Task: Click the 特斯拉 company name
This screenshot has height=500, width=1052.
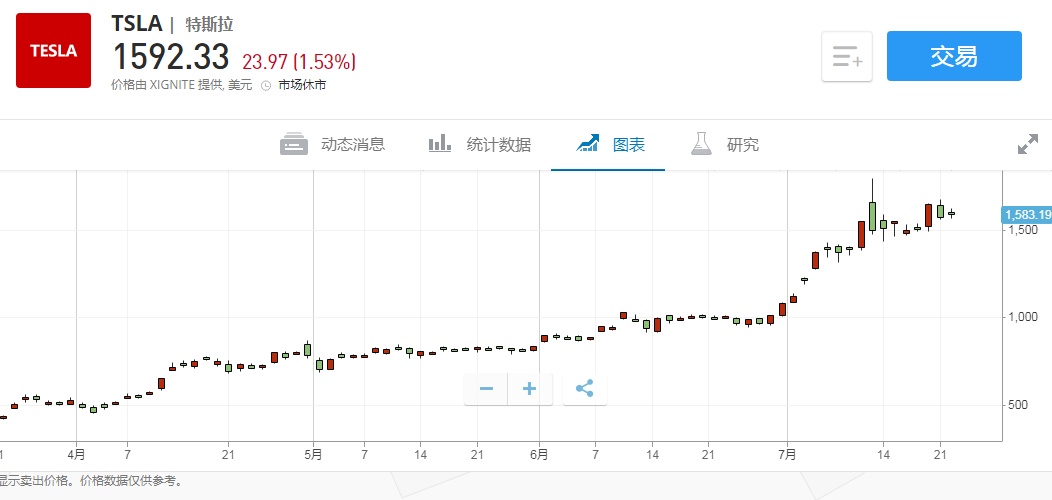Action: (x=209, y=25)
